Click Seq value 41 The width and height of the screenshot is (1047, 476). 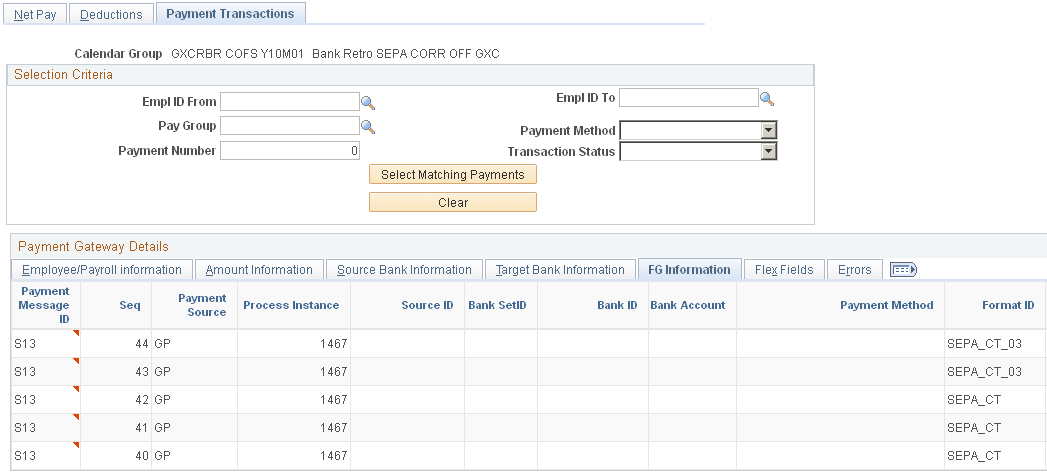(142, 428)
